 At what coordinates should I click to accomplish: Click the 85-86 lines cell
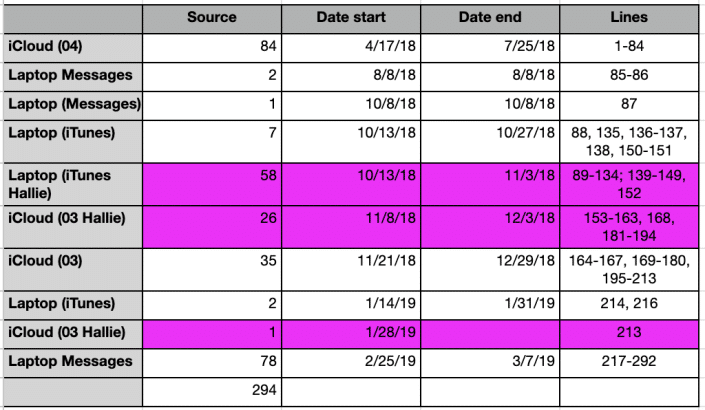point(628,75)
